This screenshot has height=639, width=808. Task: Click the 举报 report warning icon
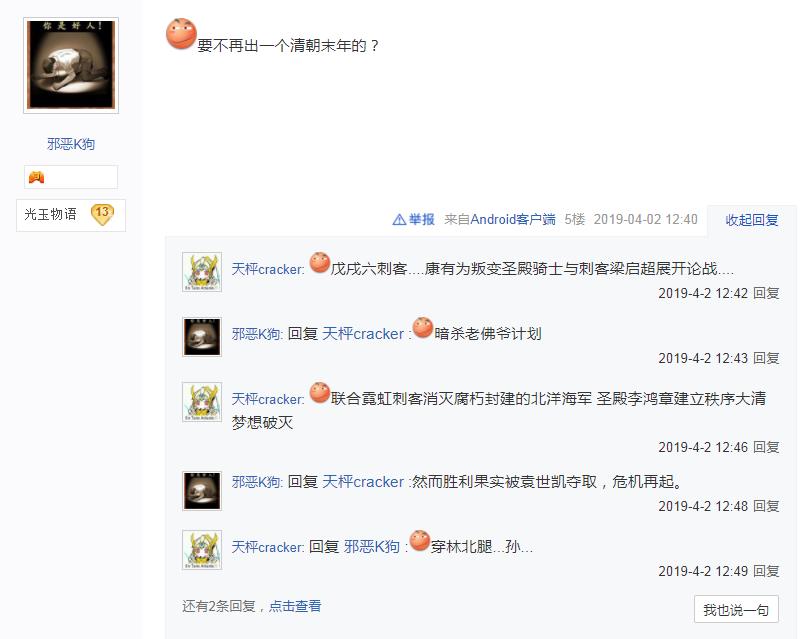click(x=399, y=220)
